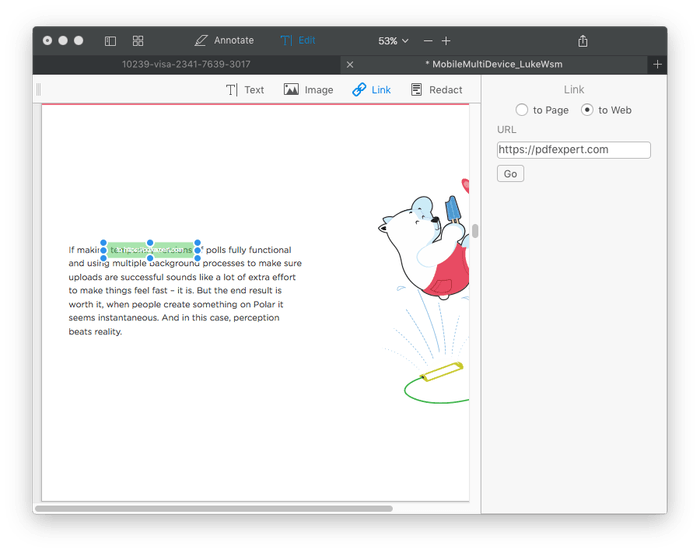Viewport: 700px width, 553px height.
Task: Select the Image tool
Action: [308, 90]
